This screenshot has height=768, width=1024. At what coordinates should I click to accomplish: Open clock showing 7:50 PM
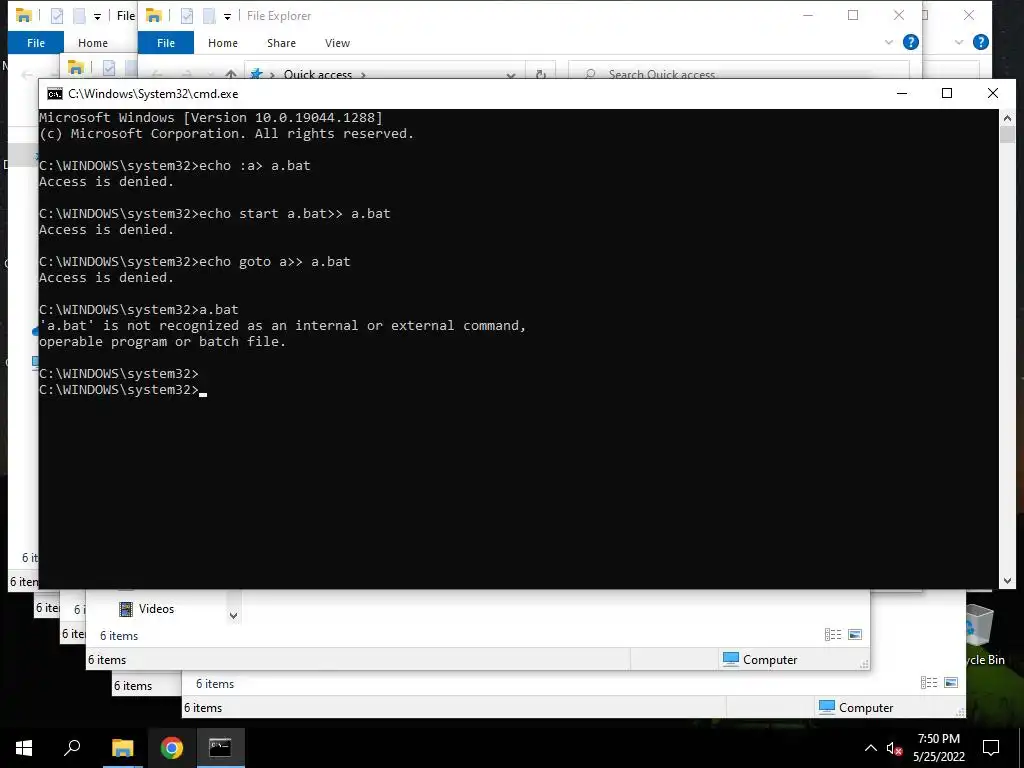pos(938,748)
